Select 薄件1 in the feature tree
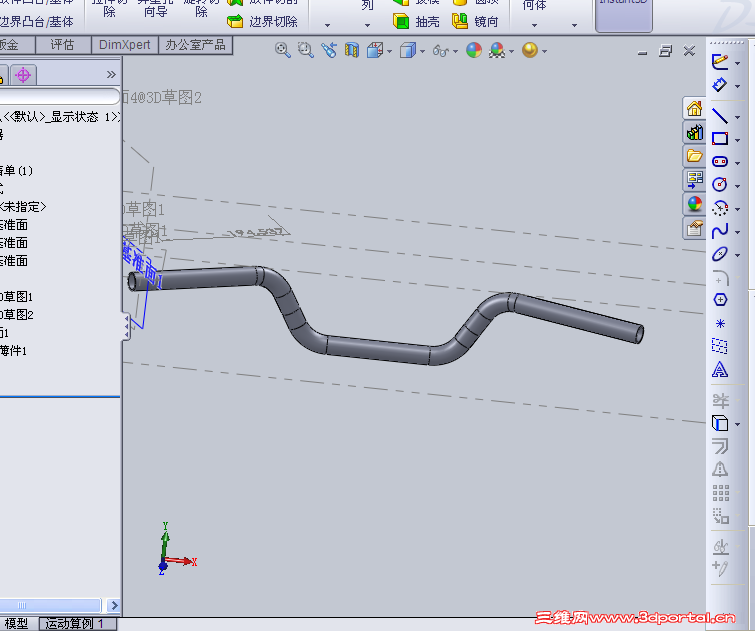Viewport: 755px width, 631px height. [x=13, y=351]
